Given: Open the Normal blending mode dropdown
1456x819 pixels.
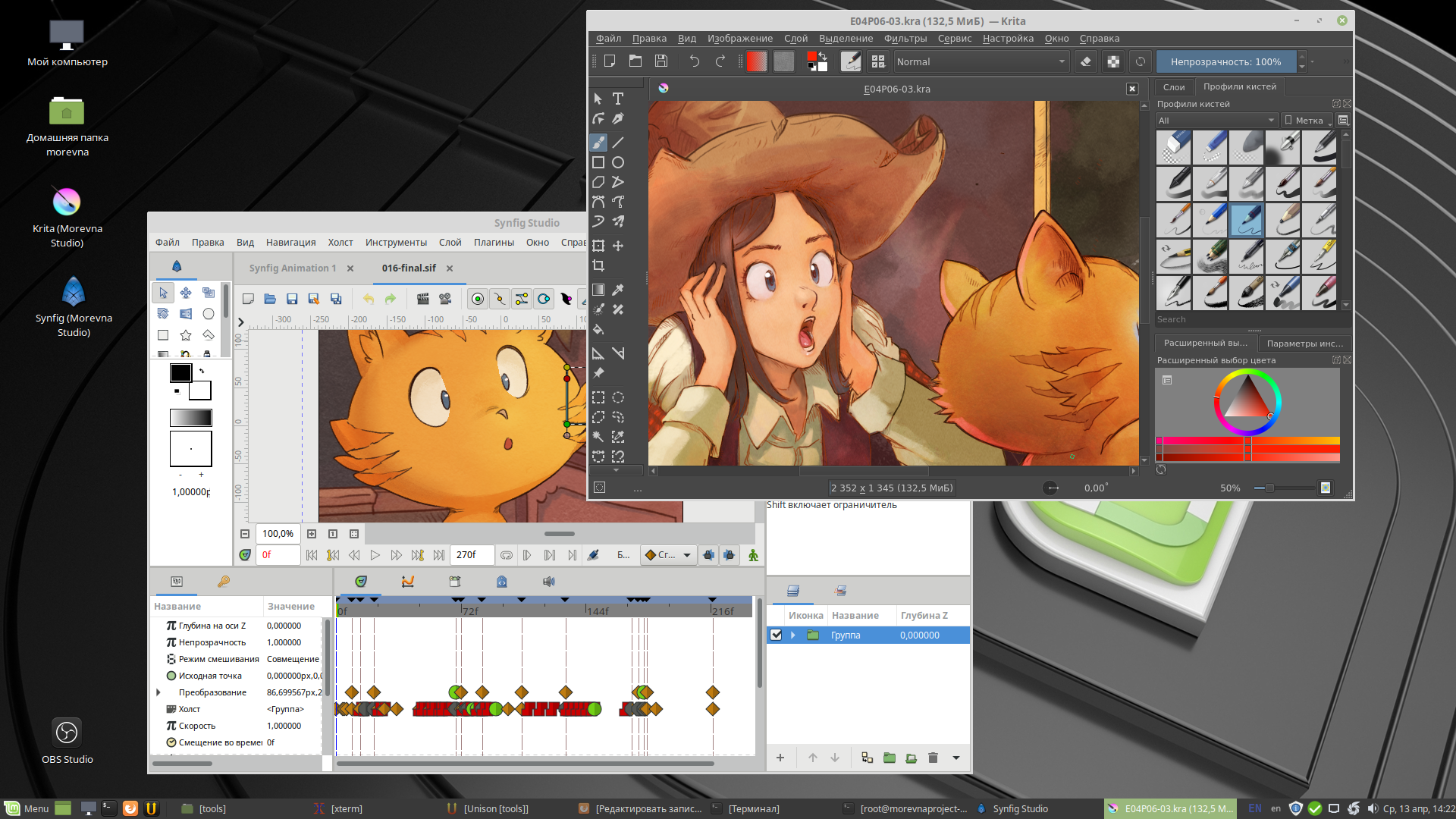Looking at the screenshot, I should click(x=981, y=61).
